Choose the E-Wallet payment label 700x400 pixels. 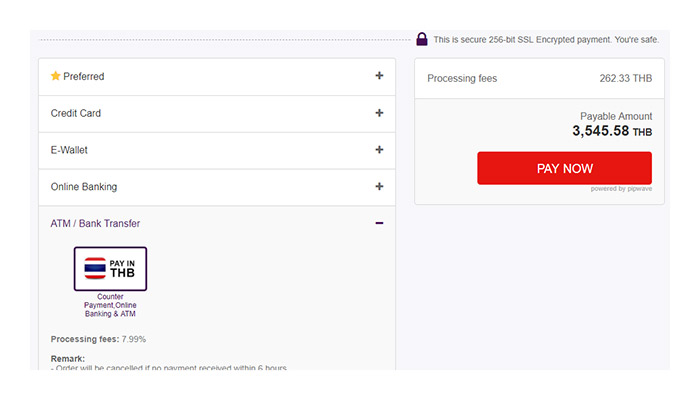[x=71, y=150]
